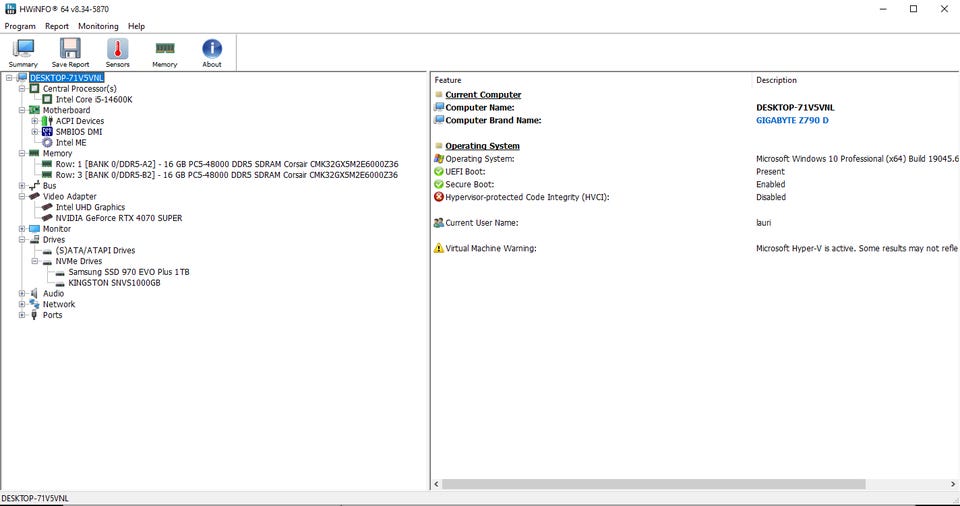The height and width of the screenshot is (506, 960).
Task: Click the Current User Name people icon
Action: [438, 223]
